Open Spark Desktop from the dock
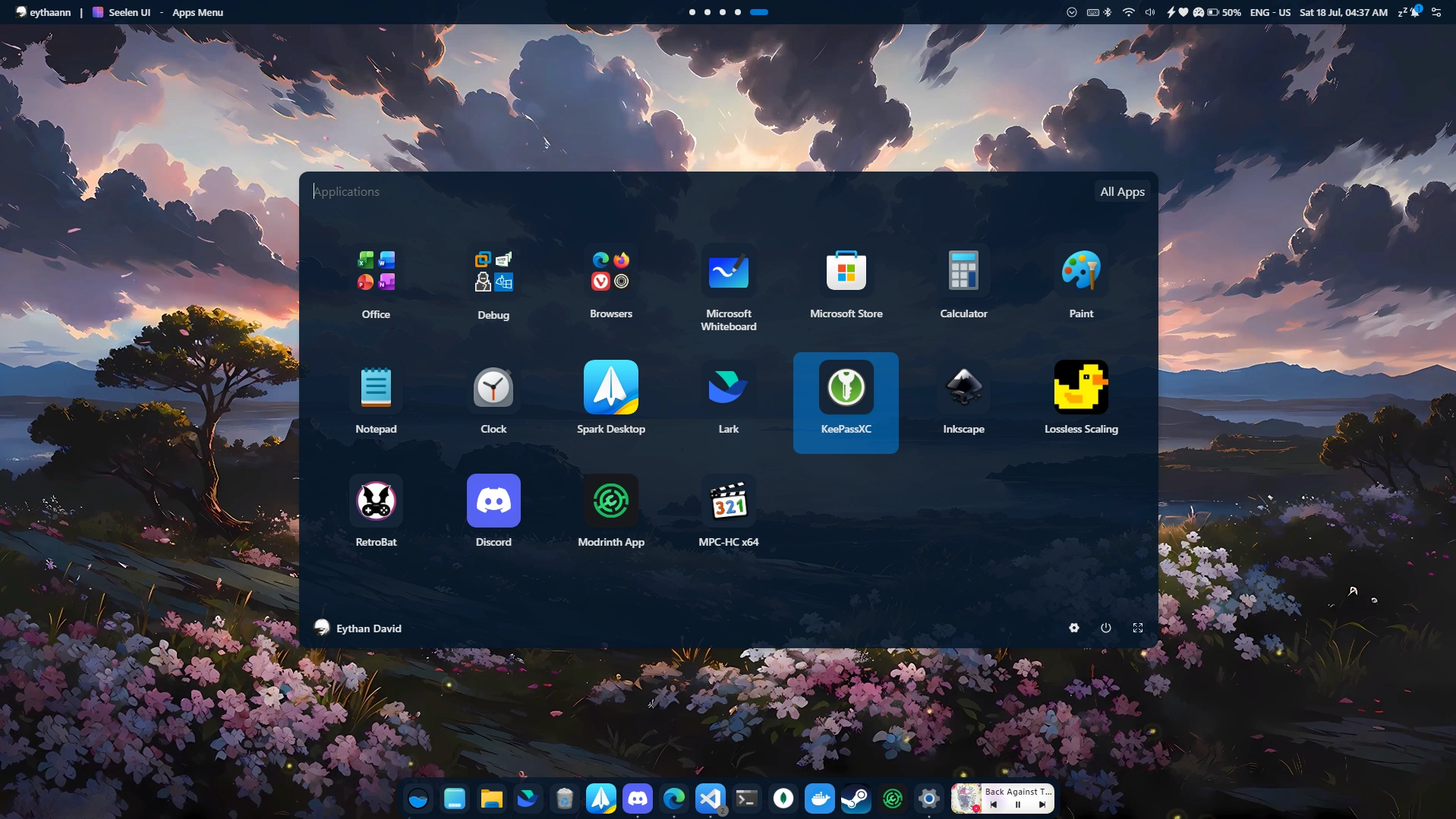The image size is (1456, 819). click(x=601, y=799)
